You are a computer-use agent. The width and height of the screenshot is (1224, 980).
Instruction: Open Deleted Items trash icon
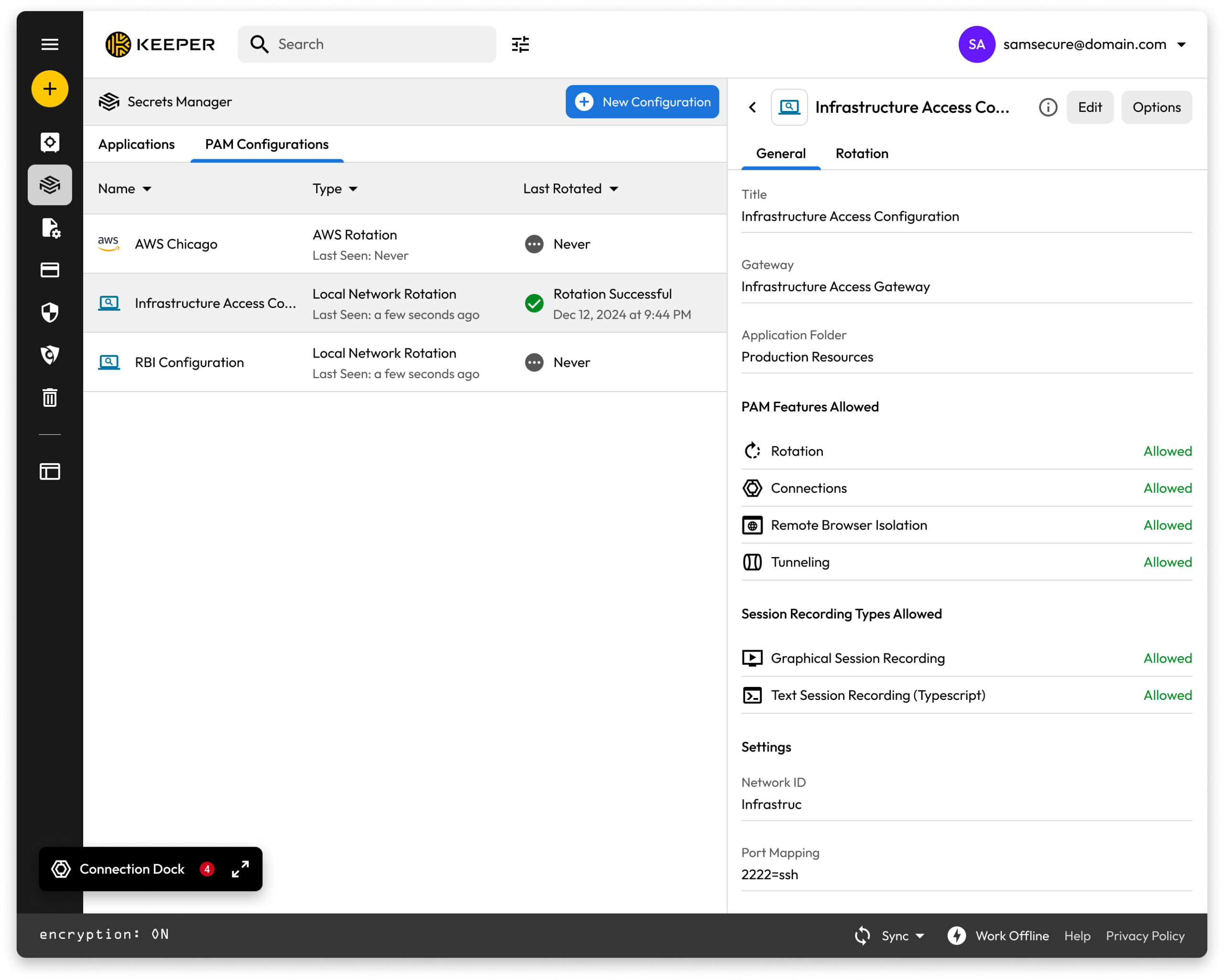click(x=50, y=397)
